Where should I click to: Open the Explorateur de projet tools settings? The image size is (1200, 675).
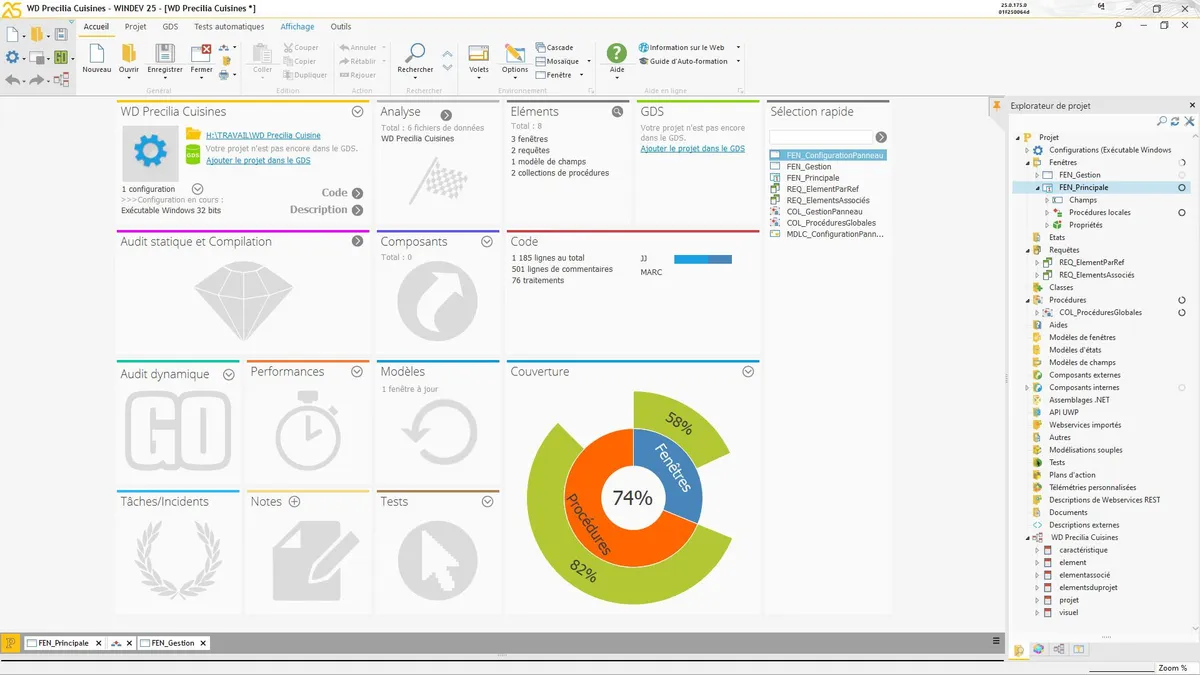tap(1190, 121)
